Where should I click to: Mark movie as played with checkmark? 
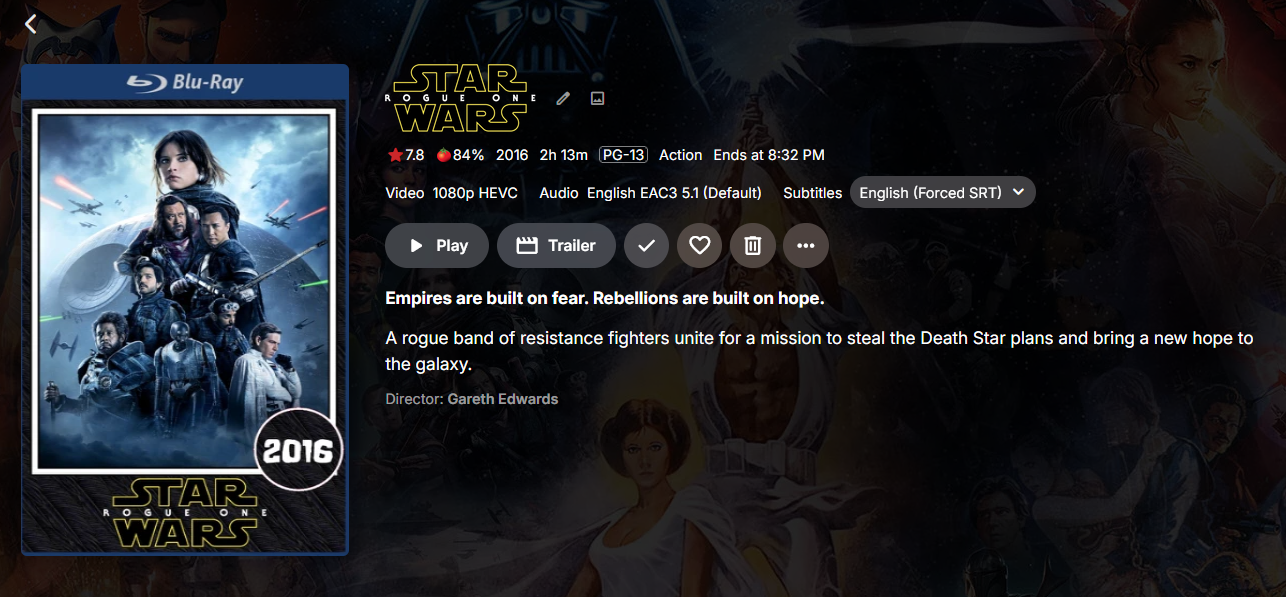pyautogui.click(x=646, y=245)
